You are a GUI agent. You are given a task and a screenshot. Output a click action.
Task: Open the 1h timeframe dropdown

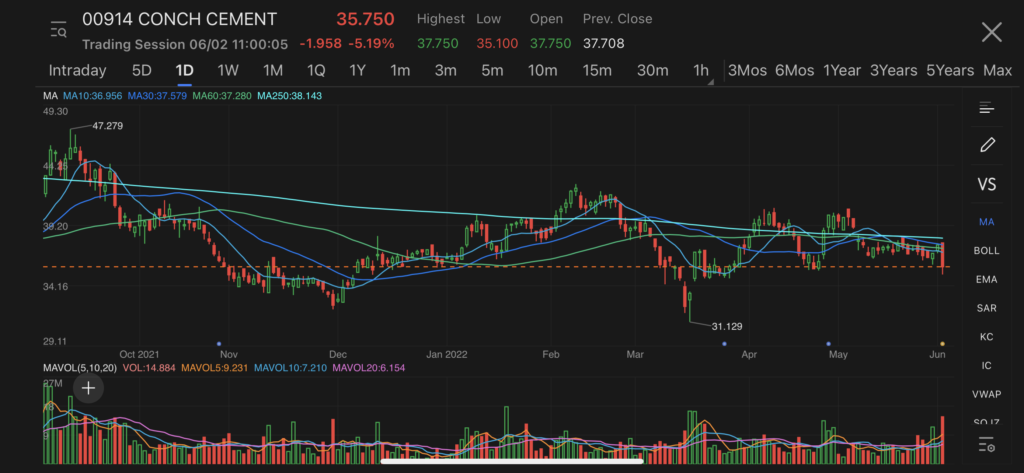coord(701,71)
